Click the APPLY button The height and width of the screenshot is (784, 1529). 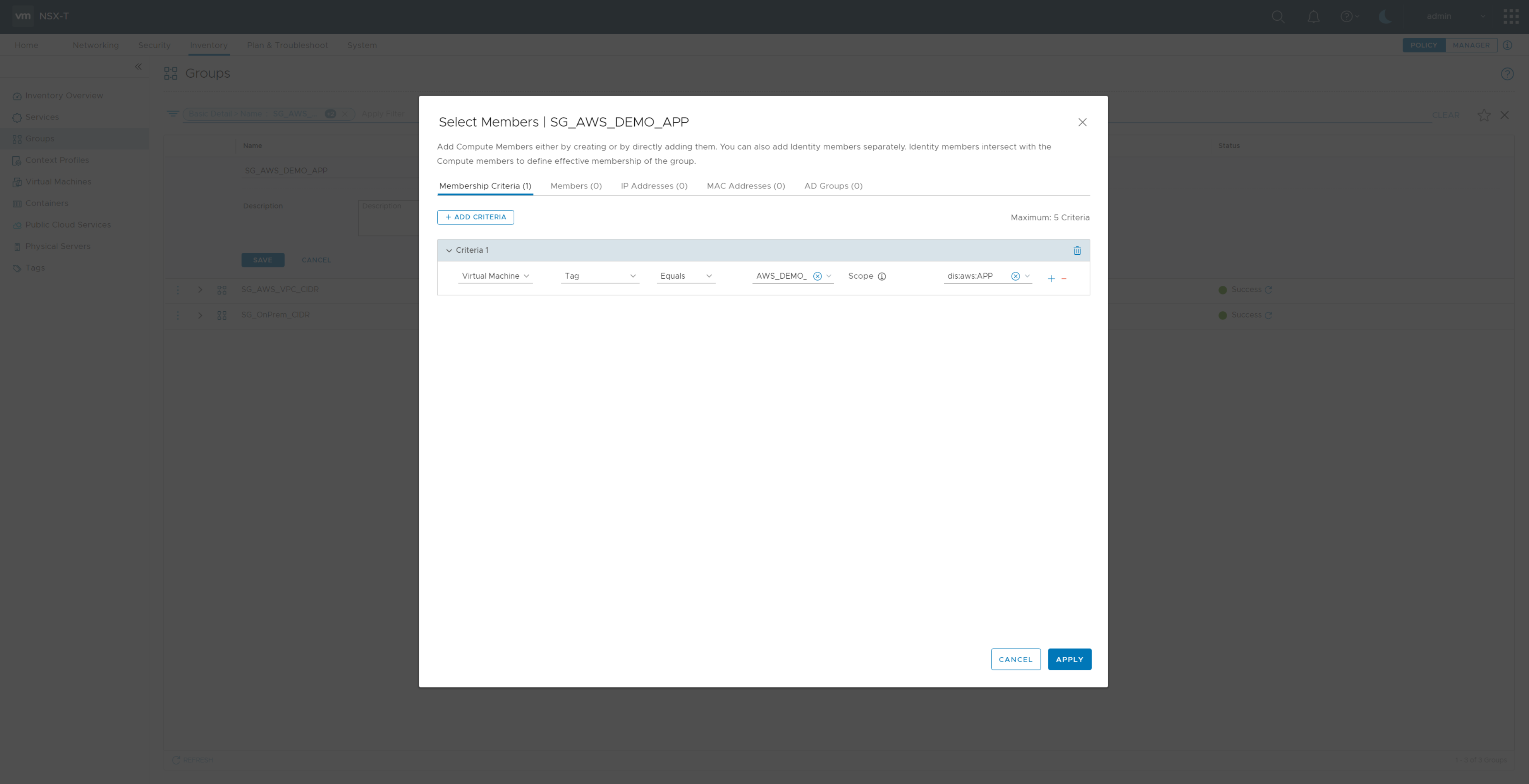(1069, 659)
